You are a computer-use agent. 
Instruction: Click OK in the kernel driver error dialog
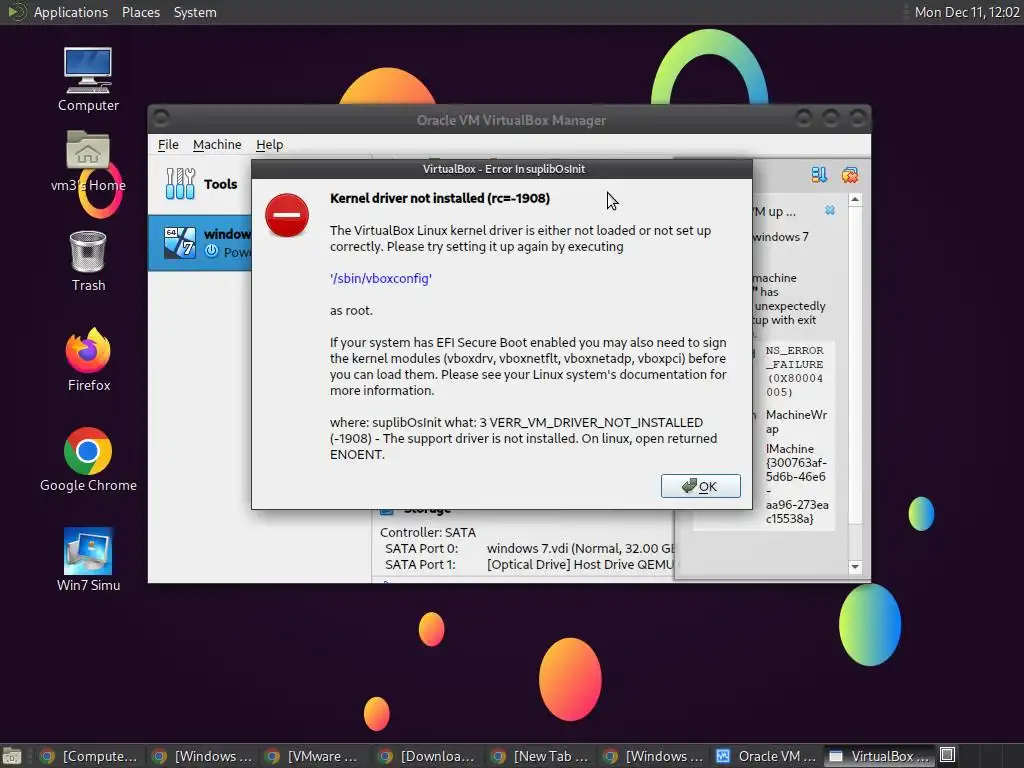(x=700, y=486)
